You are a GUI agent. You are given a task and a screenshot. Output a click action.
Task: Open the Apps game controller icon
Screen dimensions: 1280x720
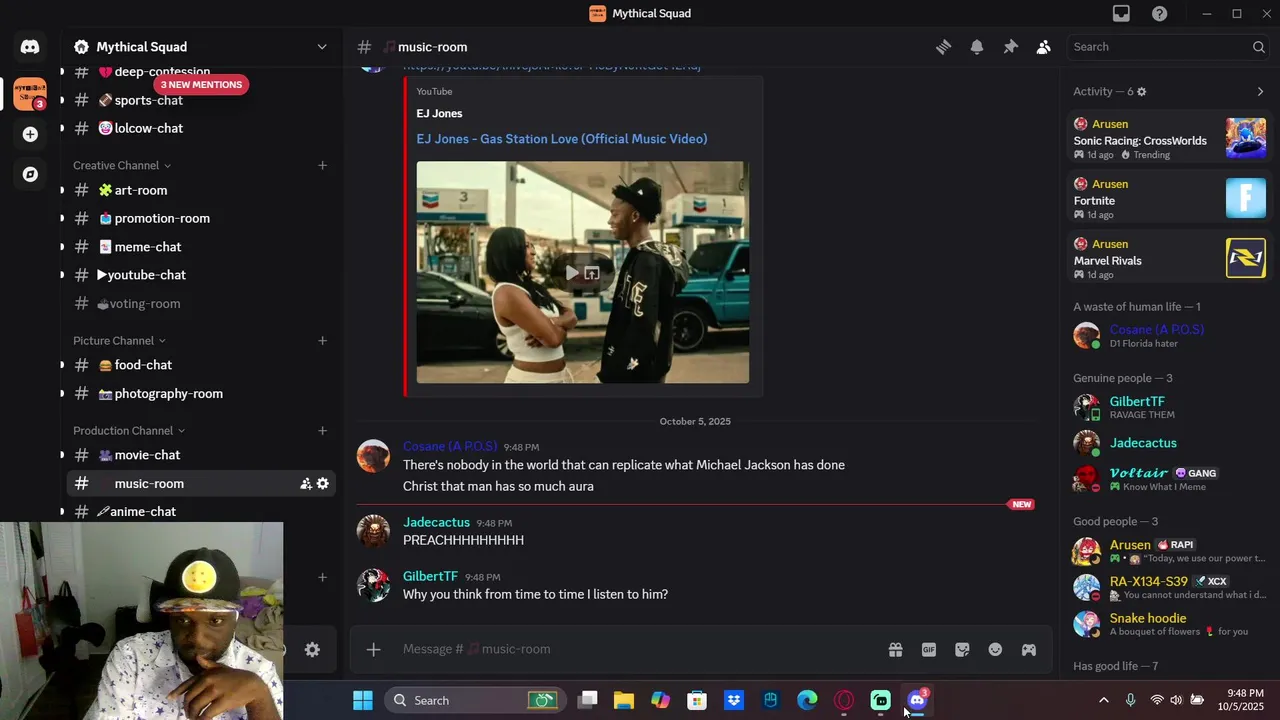[1028, 649]
